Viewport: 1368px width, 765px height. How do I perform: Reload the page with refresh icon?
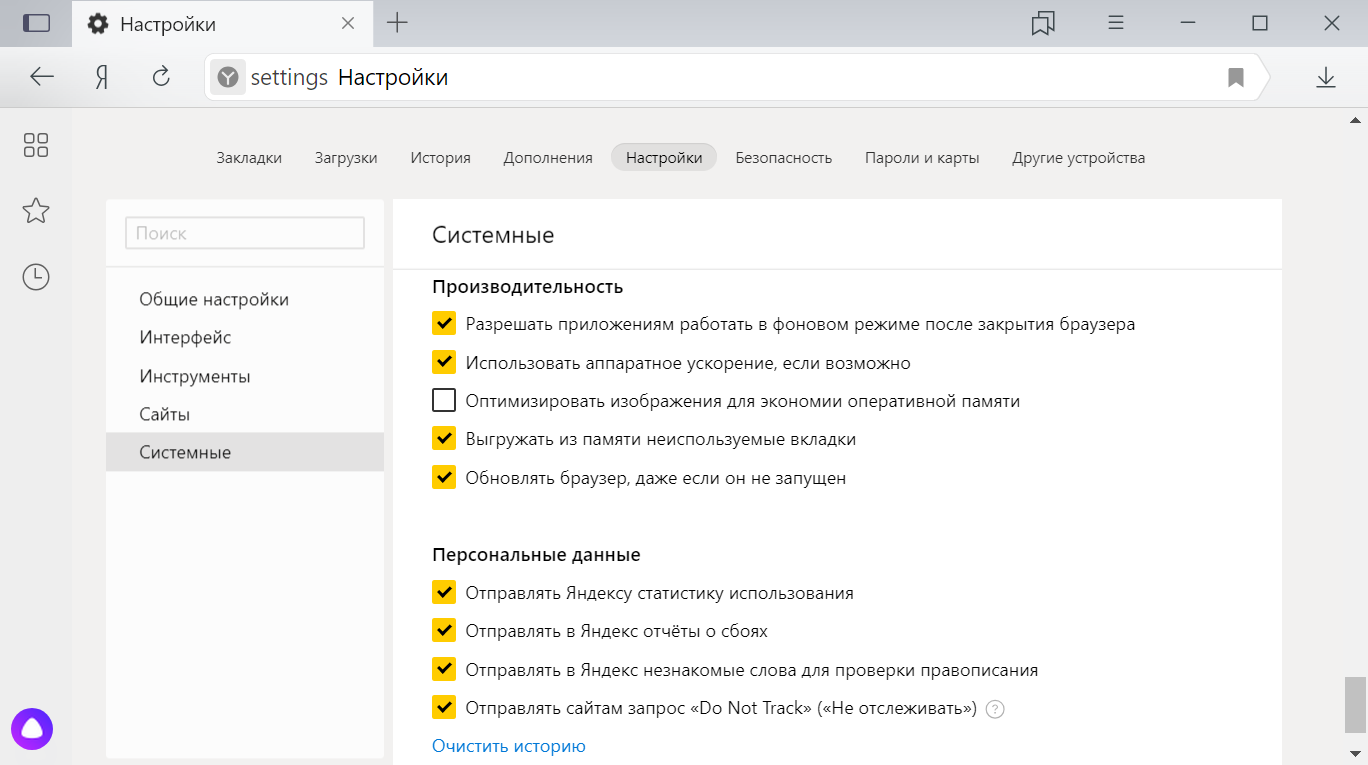point(161,77)
